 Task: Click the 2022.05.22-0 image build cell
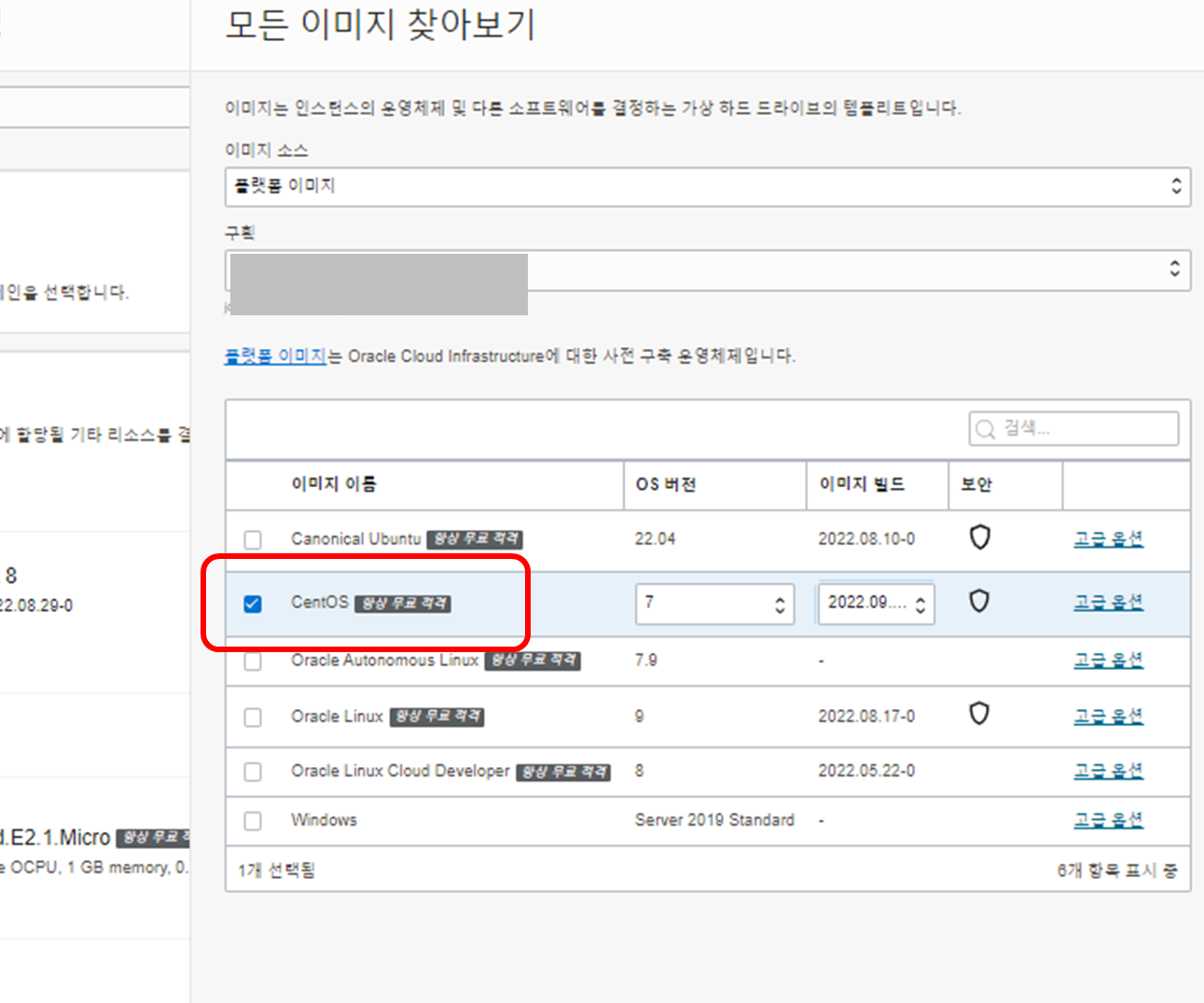[x=866, y=771]
